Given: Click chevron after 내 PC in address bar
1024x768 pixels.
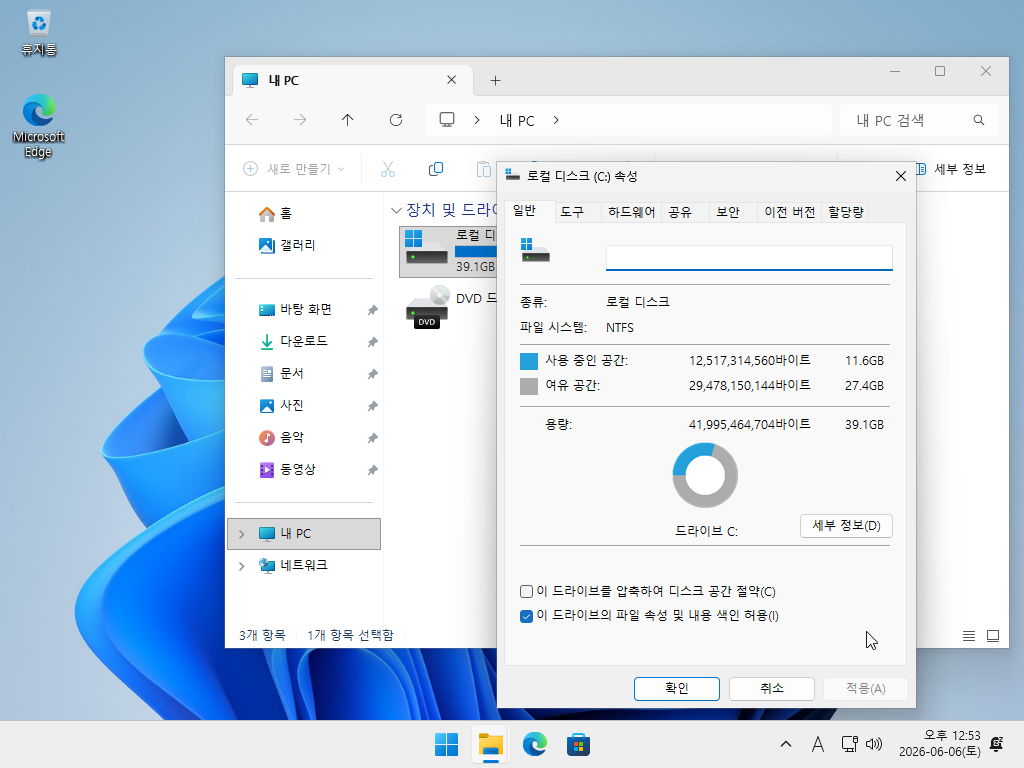Looking at the screenshot, I should 556,120.
